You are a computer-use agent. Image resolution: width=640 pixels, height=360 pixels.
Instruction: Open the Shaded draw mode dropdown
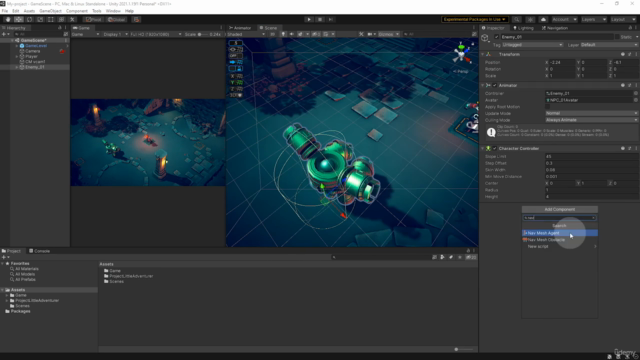pyautogui.click(x=246, y=34)
